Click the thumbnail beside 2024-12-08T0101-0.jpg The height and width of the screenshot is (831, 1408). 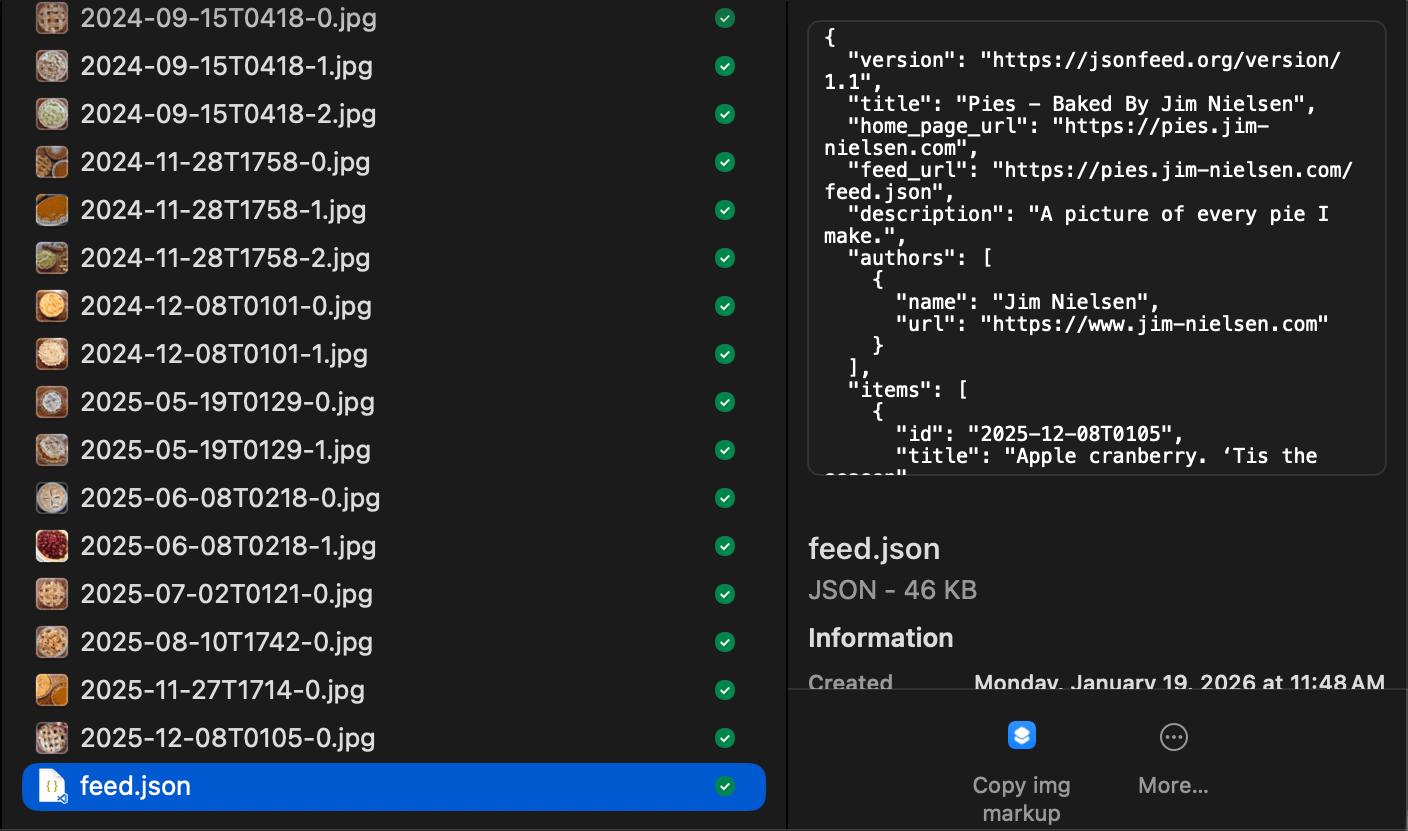point(51,306)
